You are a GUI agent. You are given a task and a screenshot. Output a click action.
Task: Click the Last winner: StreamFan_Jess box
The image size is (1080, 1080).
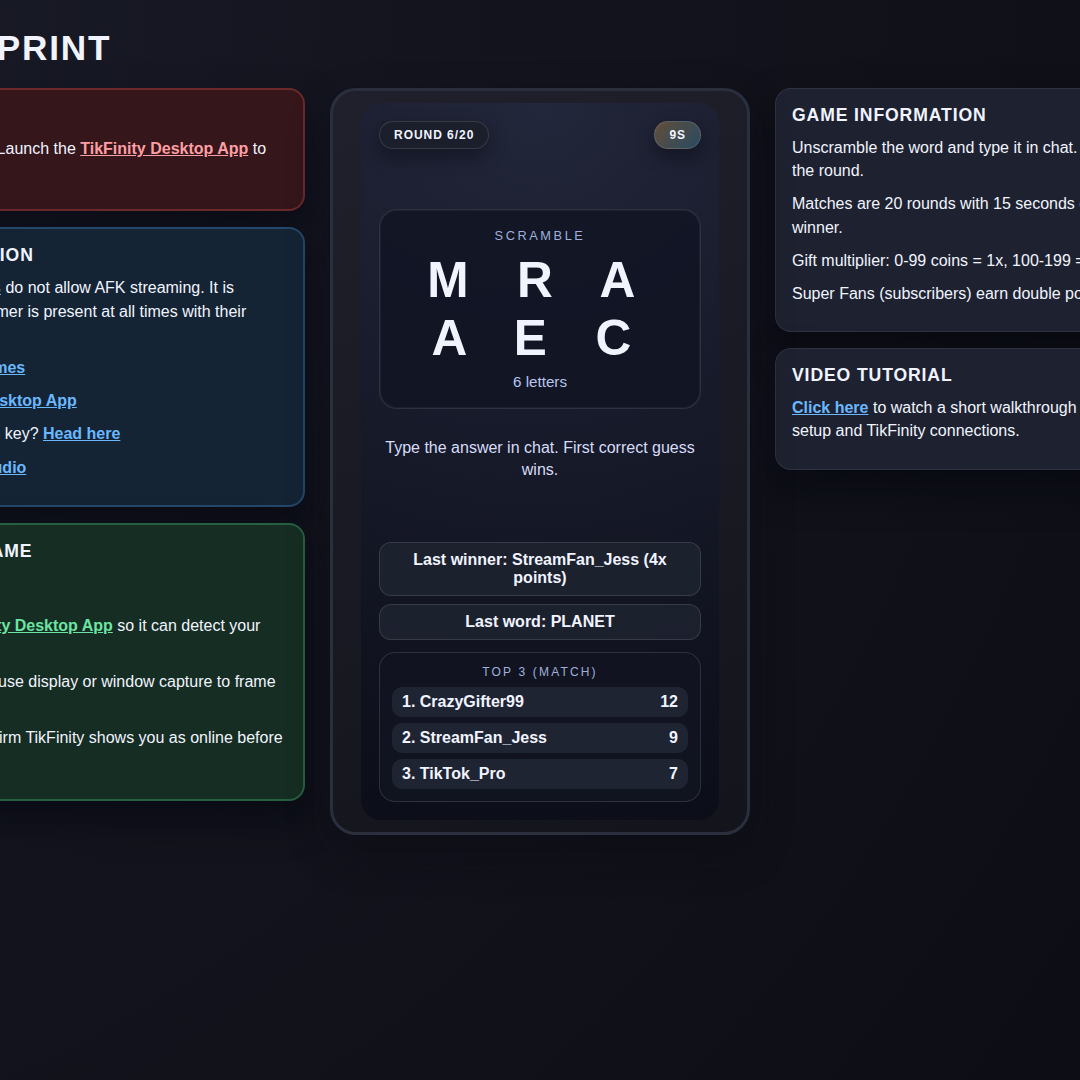click(x=540, y=569)
